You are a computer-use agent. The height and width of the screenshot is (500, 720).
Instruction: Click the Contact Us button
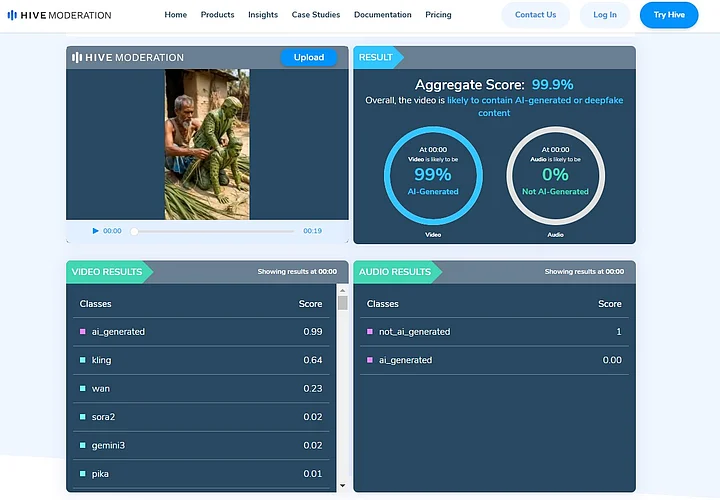[x=535, y=15]
